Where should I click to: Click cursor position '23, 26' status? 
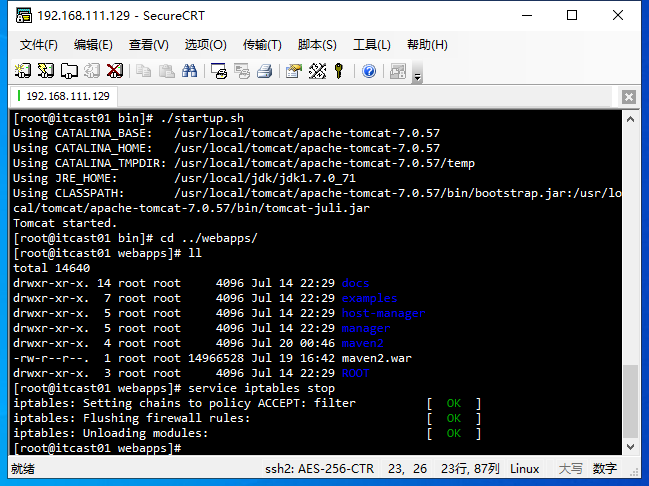[x=407, y=469]
